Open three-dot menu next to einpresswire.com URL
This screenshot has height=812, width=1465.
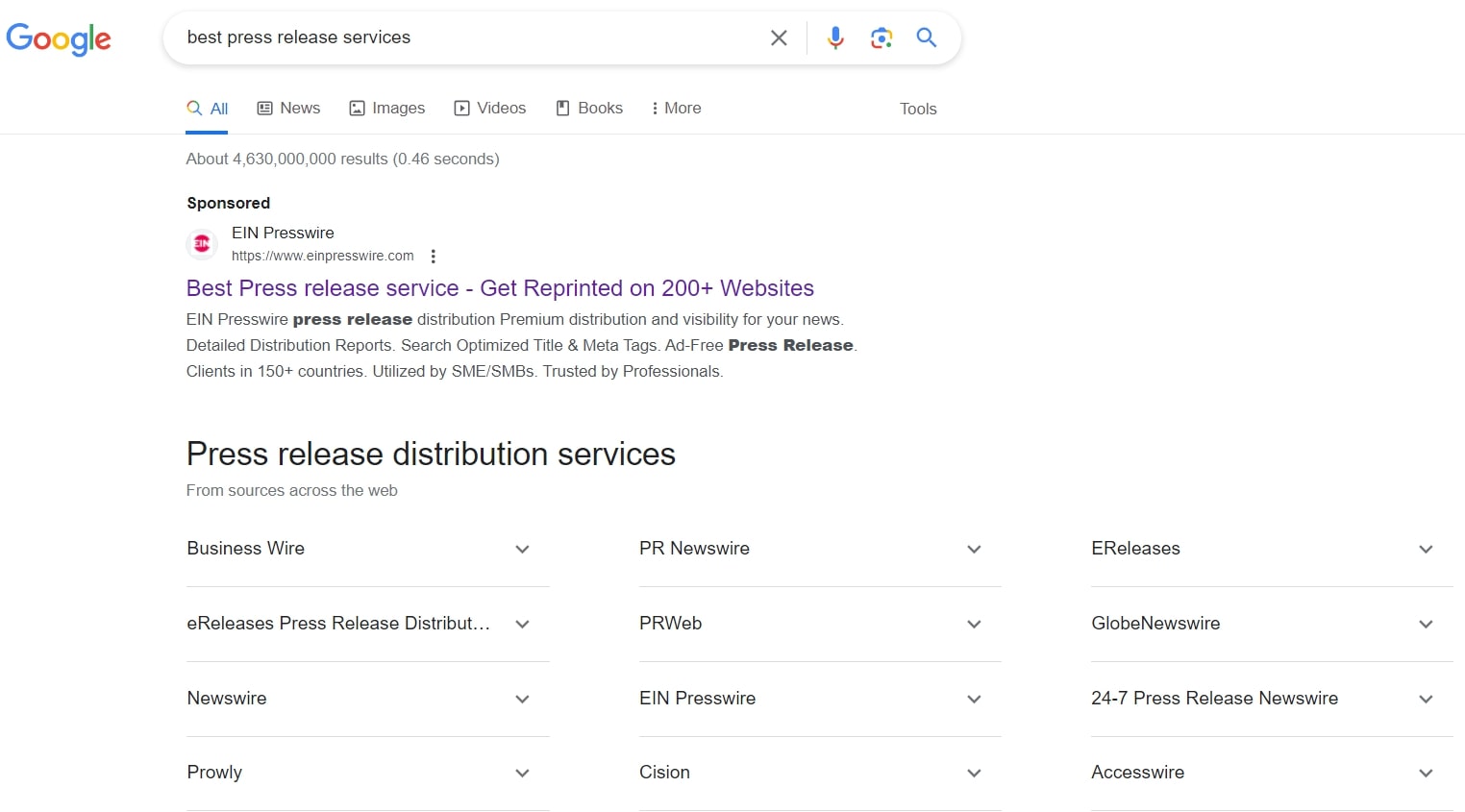pyautogui.click(x=434, y=257)
